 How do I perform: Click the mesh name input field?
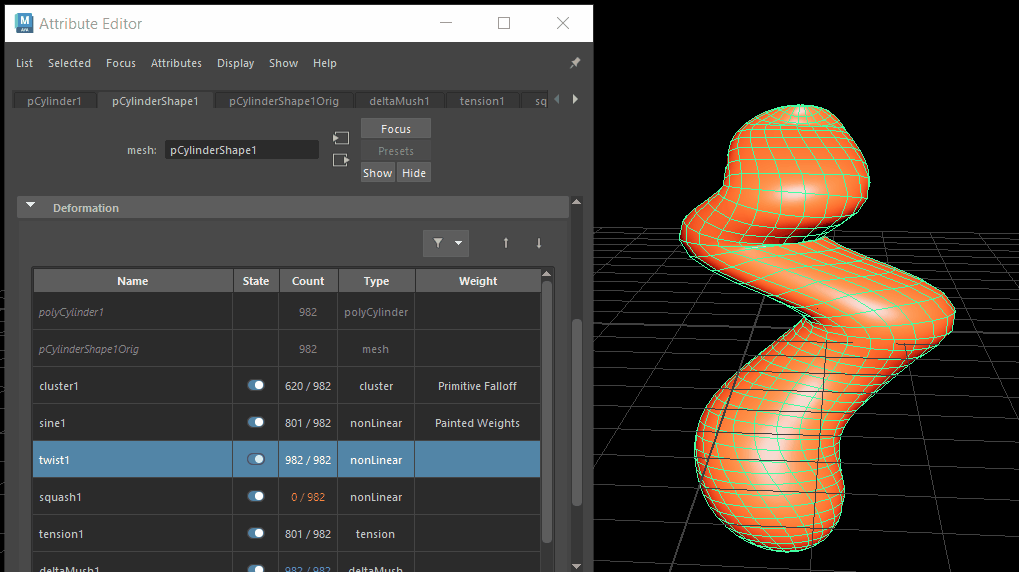click(x=241, y=150)
